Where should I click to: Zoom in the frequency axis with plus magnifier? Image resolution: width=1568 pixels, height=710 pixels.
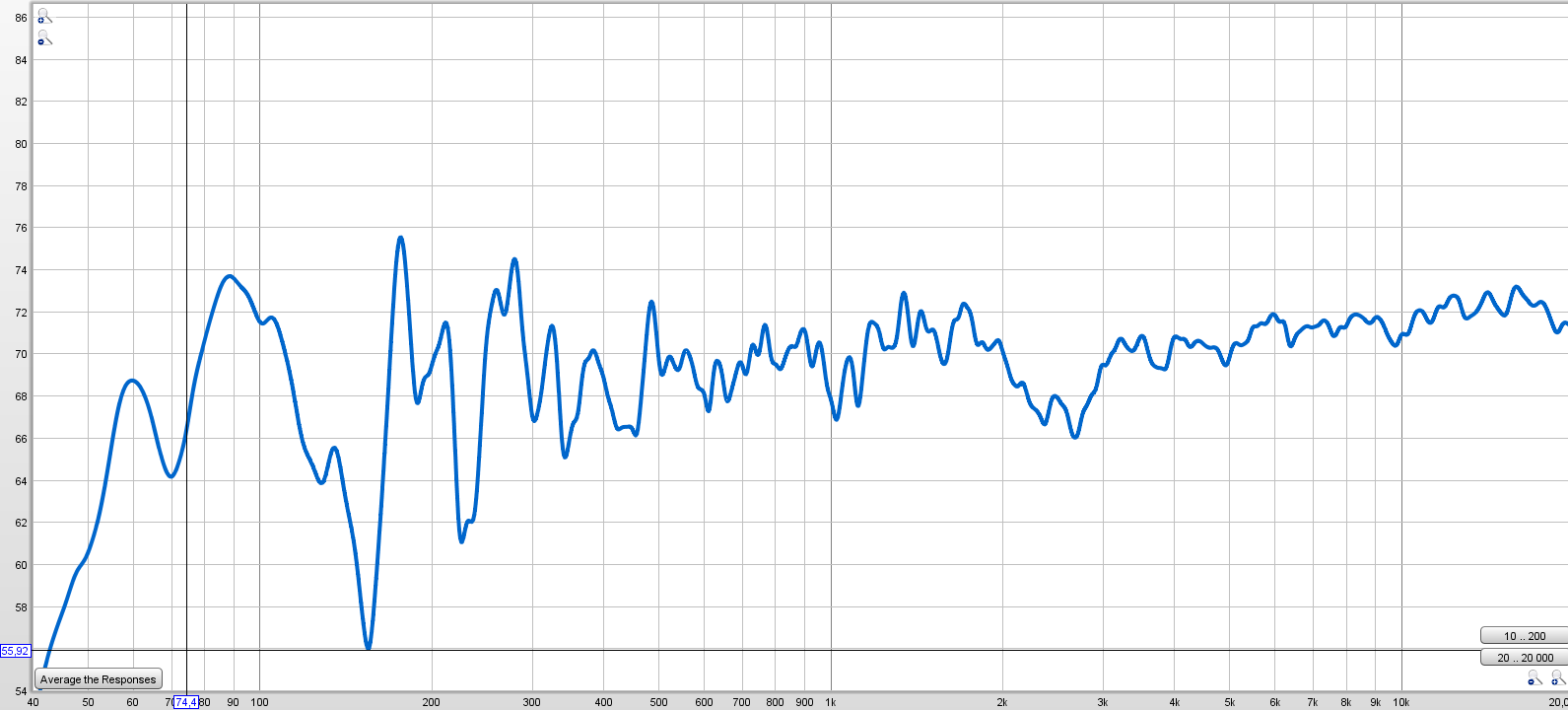pos(1557,677)
